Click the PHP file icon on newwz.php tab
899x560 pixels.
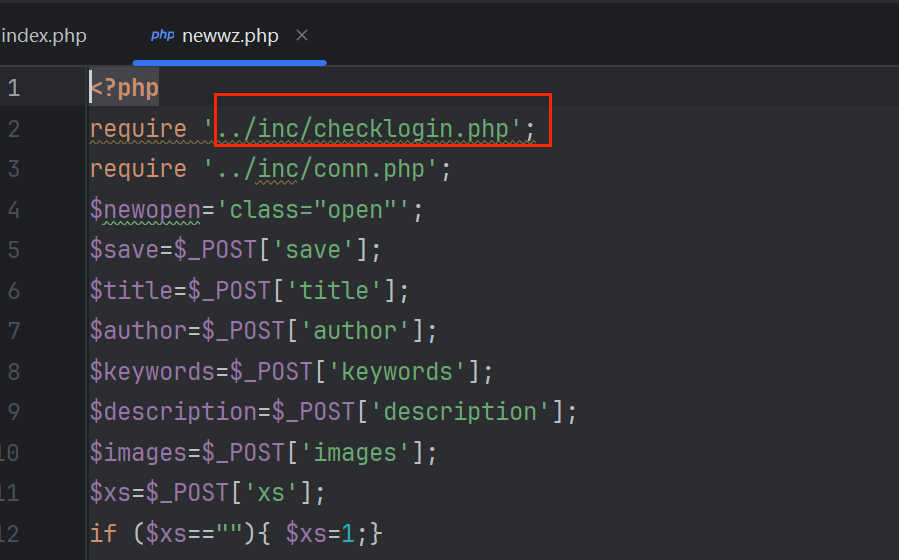[x=162, y=36]
